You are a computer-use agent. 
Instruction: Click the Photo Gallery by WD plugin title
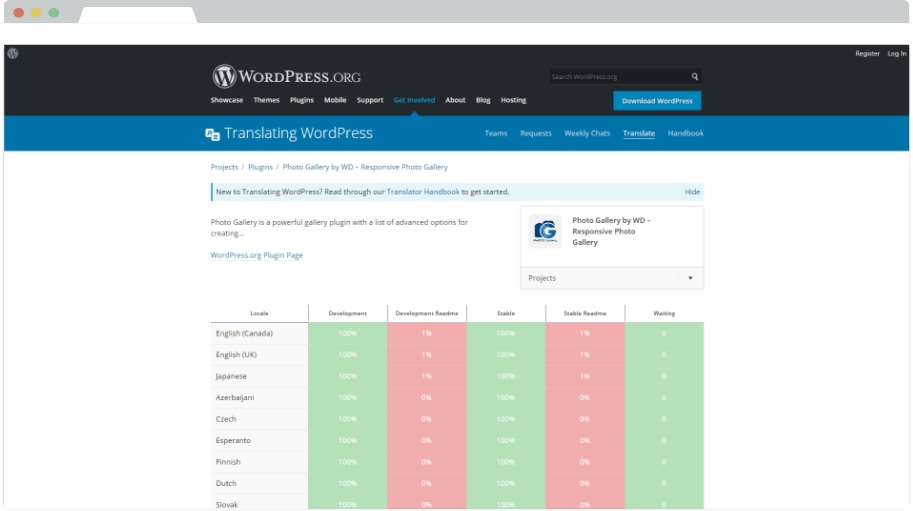click(x=611, y=231)
